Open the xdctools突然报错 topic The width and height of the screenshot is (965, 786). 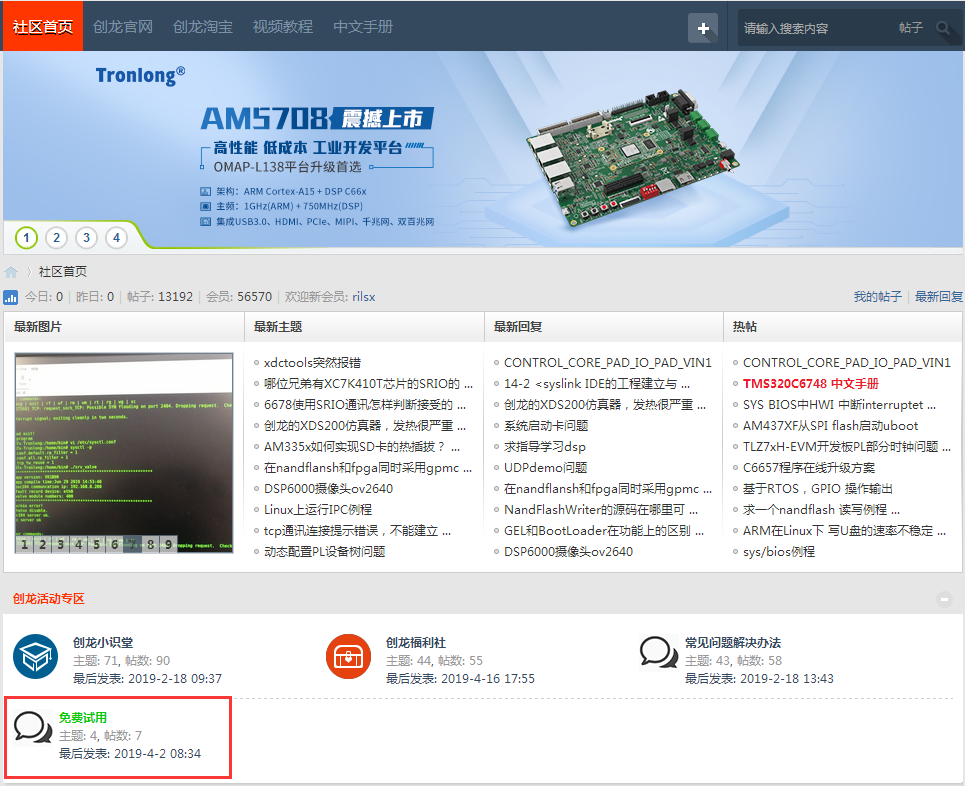click(x=312, y=363)
